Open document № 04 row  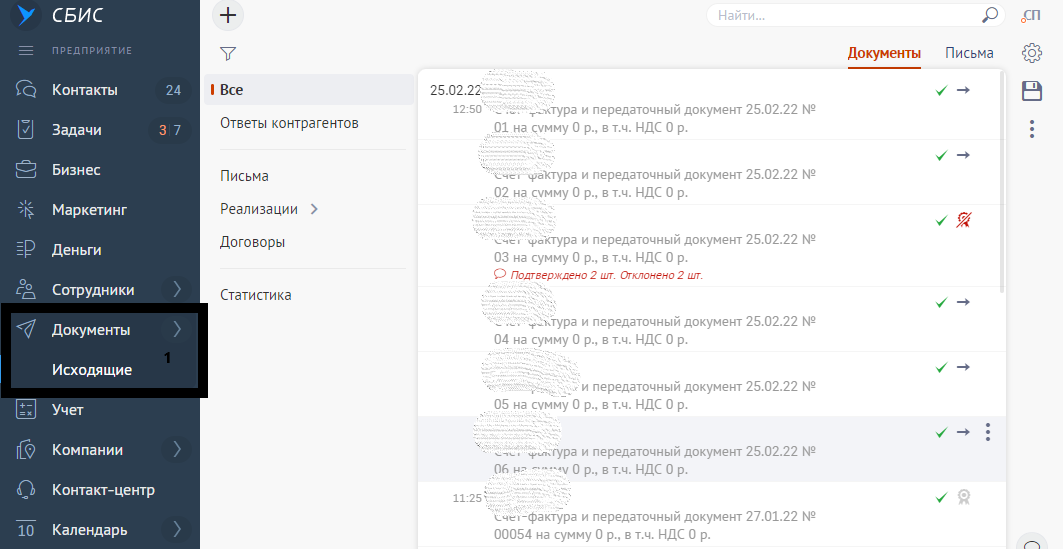click(711, 319)
